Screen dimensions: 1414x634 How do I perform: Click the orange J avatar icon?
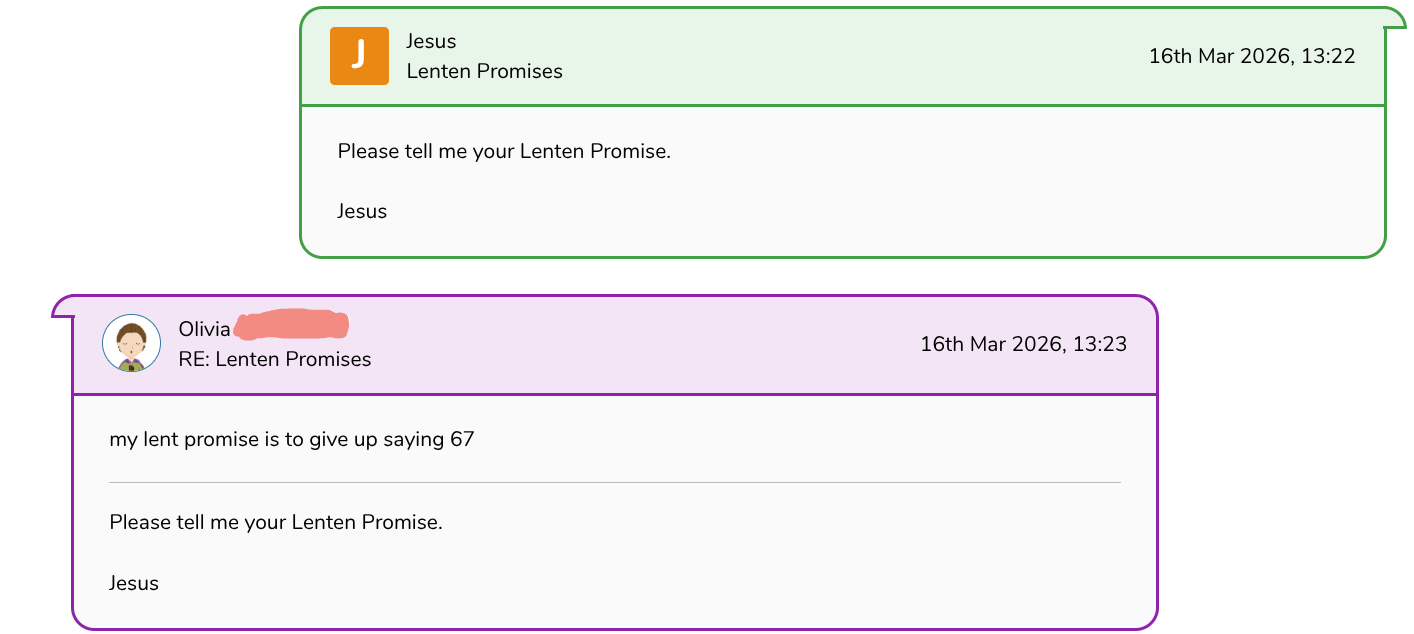tap(359, 56)
